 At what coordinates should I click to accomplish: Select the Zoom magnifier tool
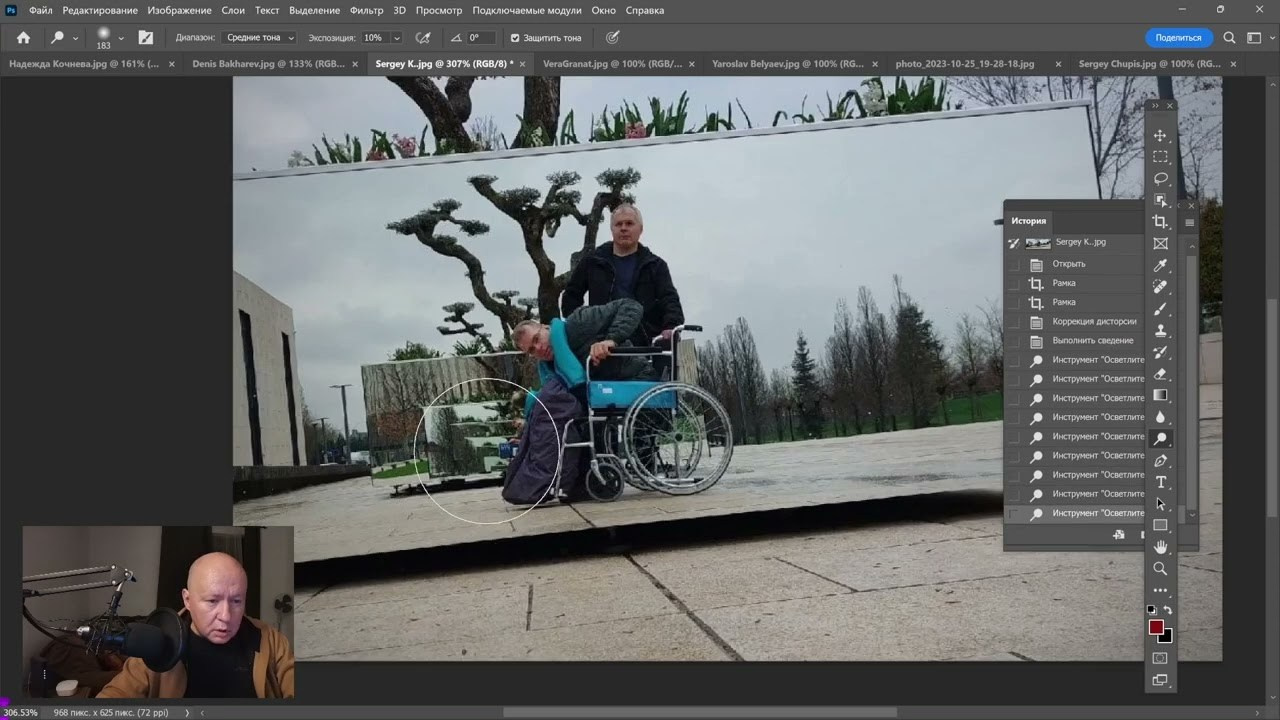click(x=1160, y=569)
